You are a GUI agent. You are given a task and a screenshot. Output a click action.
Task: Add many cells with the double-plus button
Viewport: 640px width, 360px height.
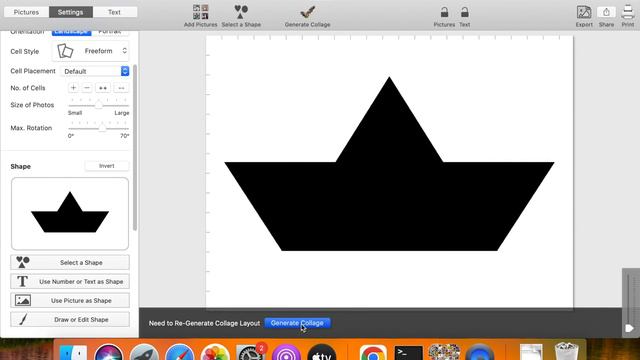[103, 88]
